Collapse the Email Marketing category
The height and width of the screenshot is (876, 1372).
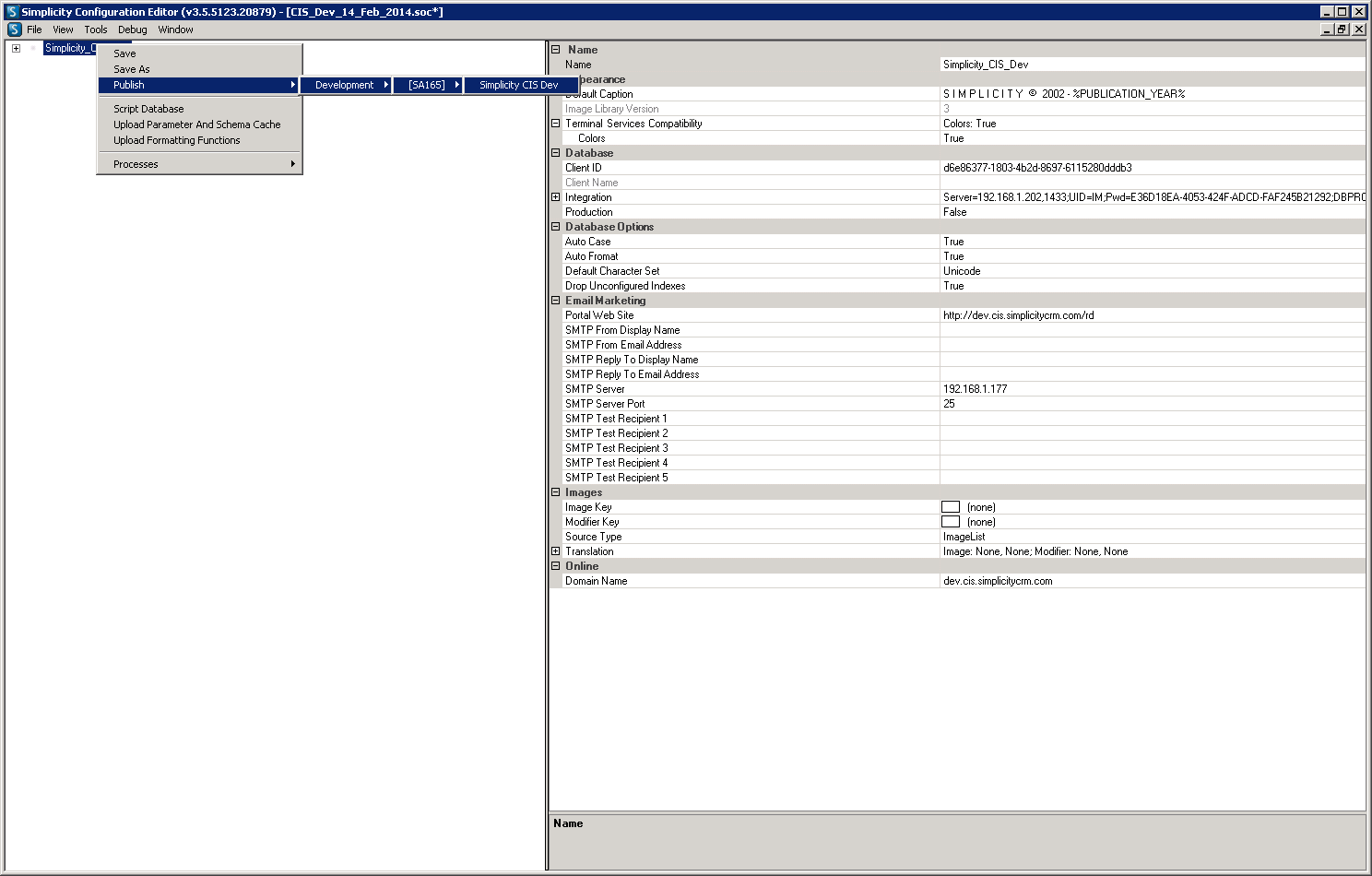click(x=555, y=301)
